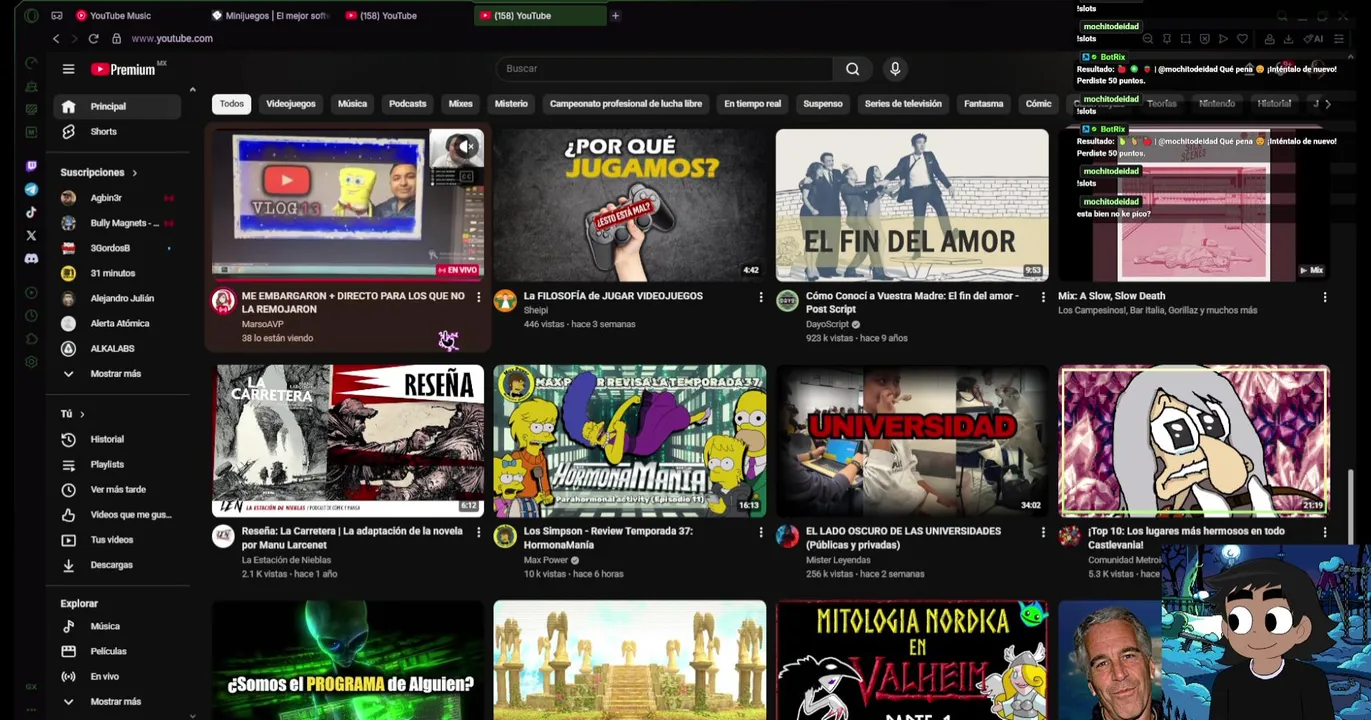Start voice search with the microphone icon

pyautogui.click(x=895, y=69)
